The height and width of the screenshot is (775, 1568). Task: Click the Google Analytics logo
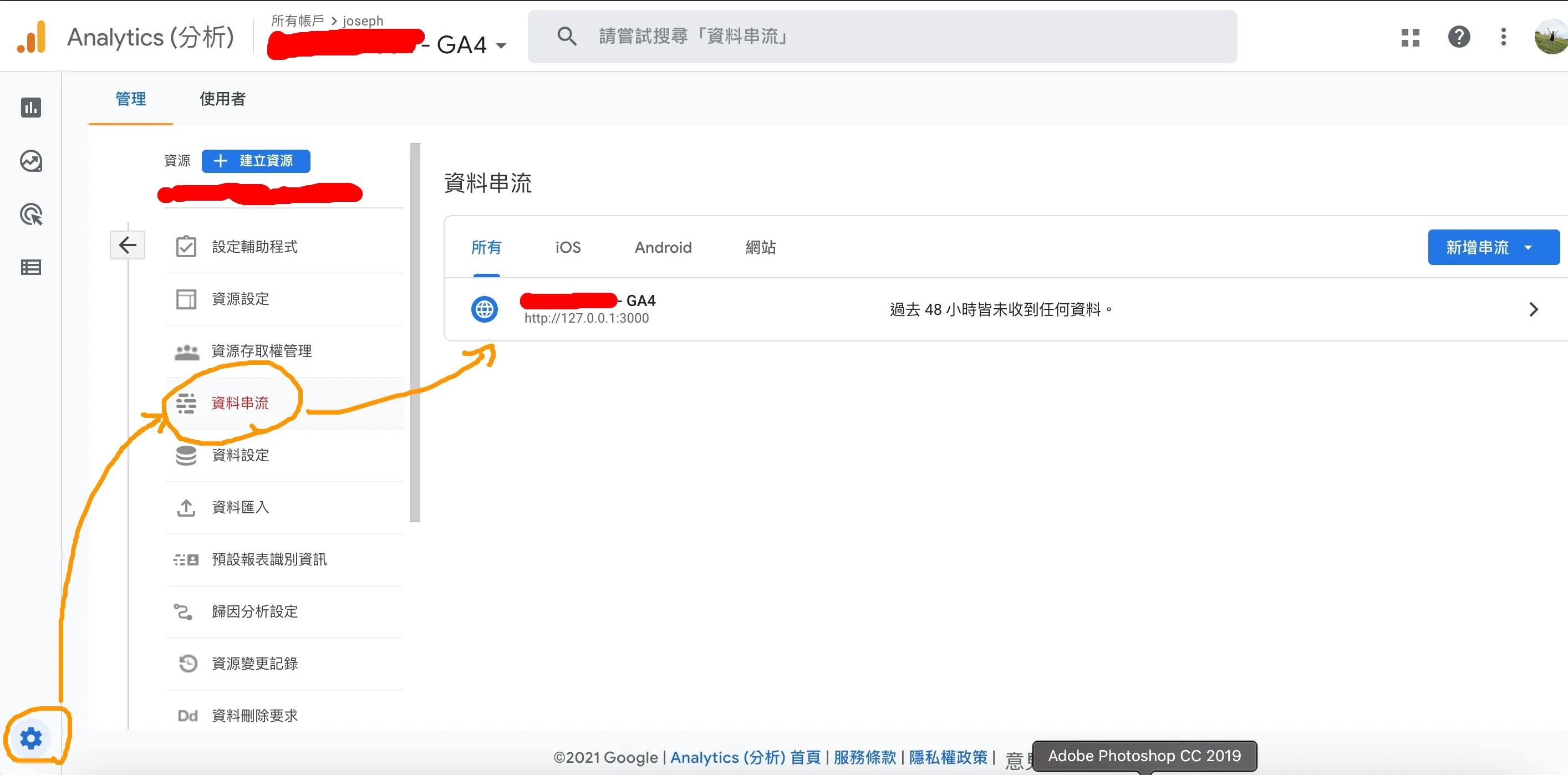(x=32, y=37)
